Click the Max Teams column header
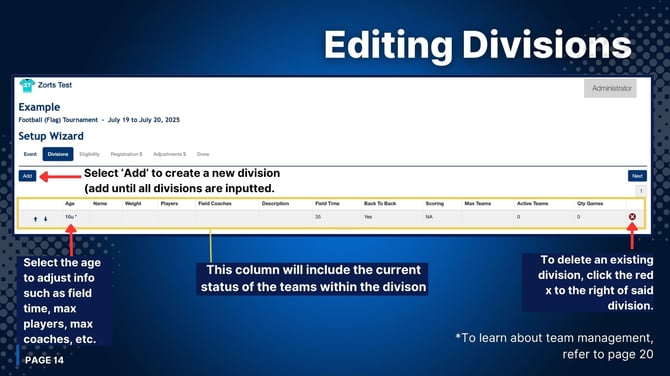This screenshot has height=376, width=670. tap(478, 204)
